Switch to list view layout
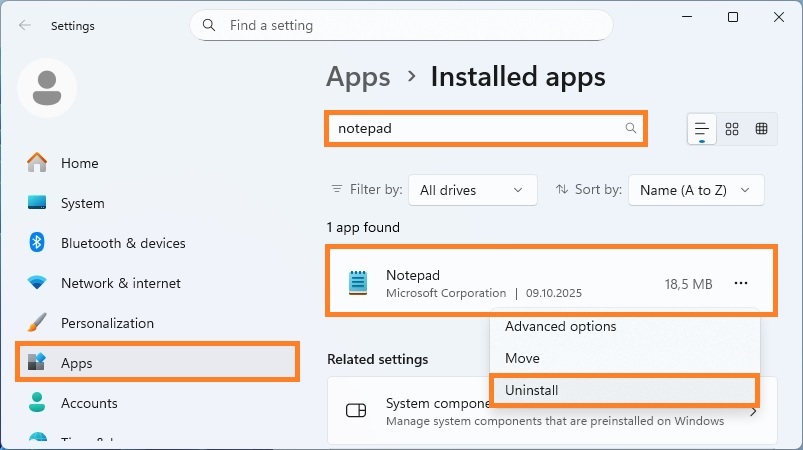This screenshot has height=450, width=803. [x=702, y=129]
